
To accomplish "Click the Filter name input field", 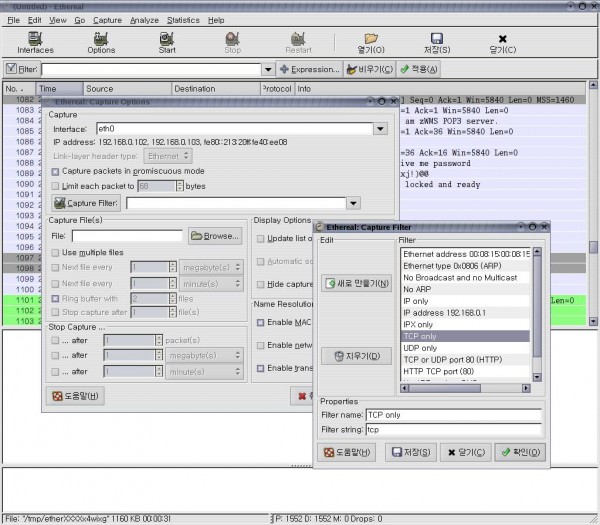I will [x=454, y=415].
